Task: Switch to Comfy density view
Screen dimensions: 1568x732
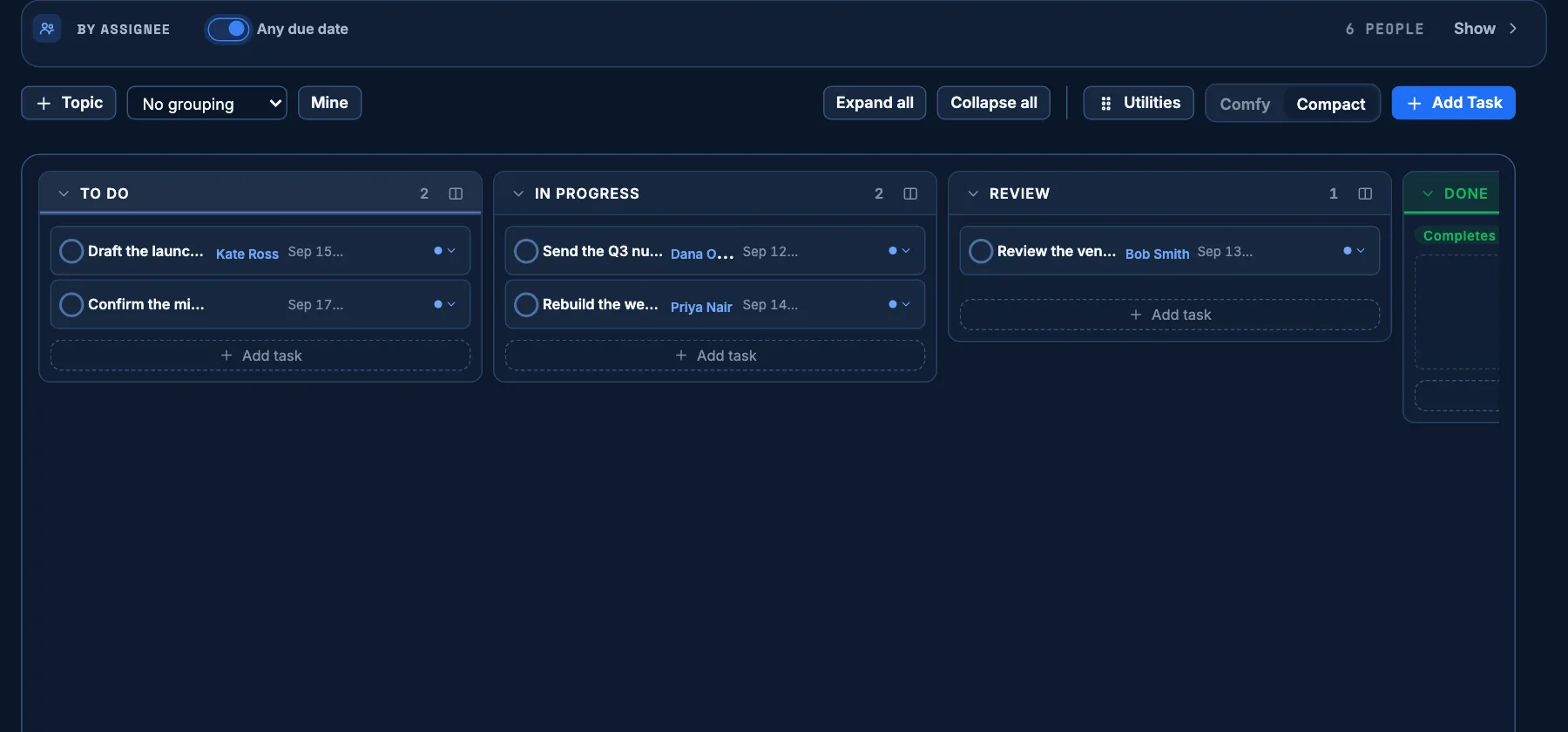Action: pos(1245,104)
